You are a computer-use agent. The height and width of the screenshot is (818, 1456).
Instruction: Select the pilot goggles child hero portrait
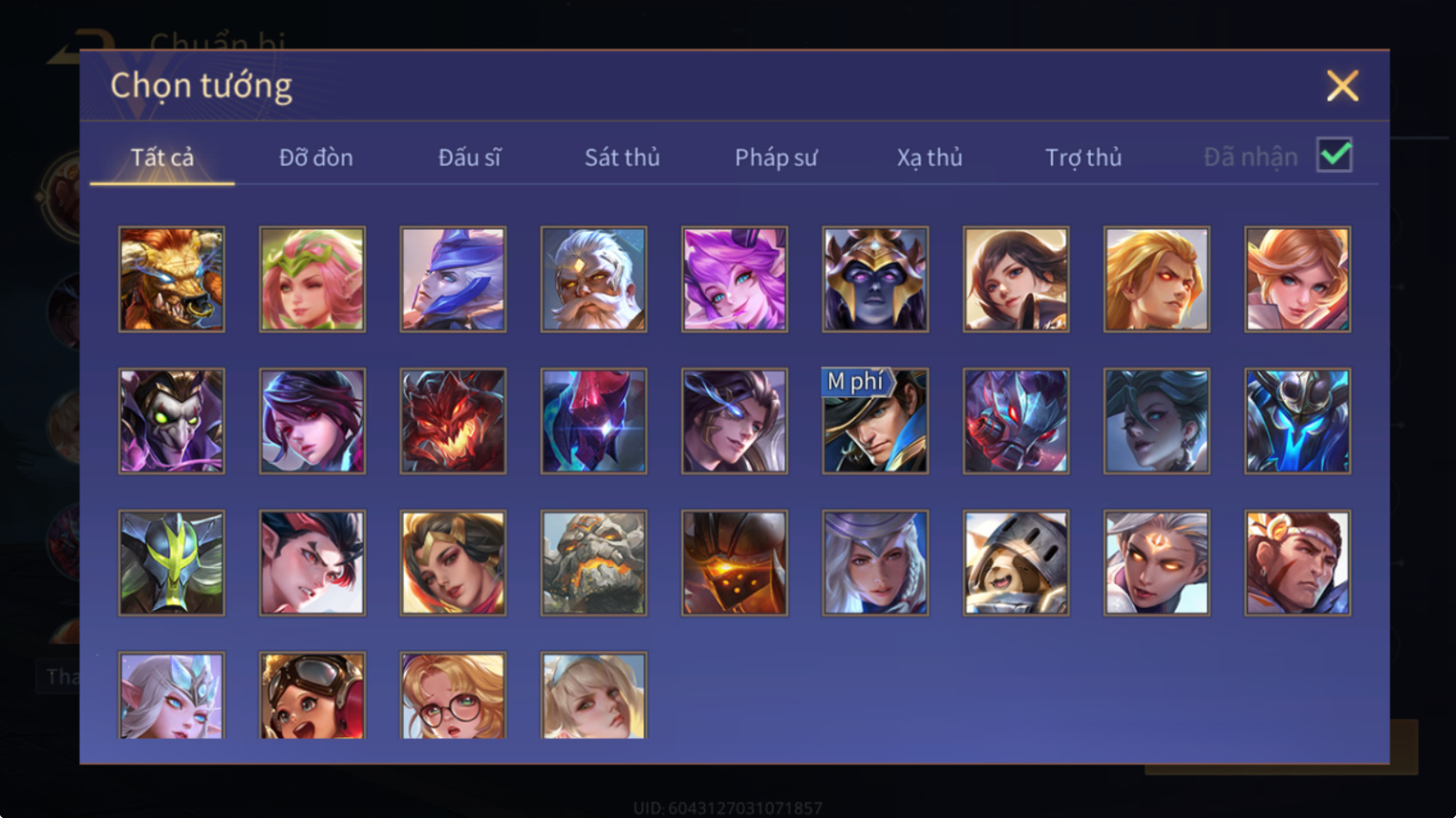[312, 695]
